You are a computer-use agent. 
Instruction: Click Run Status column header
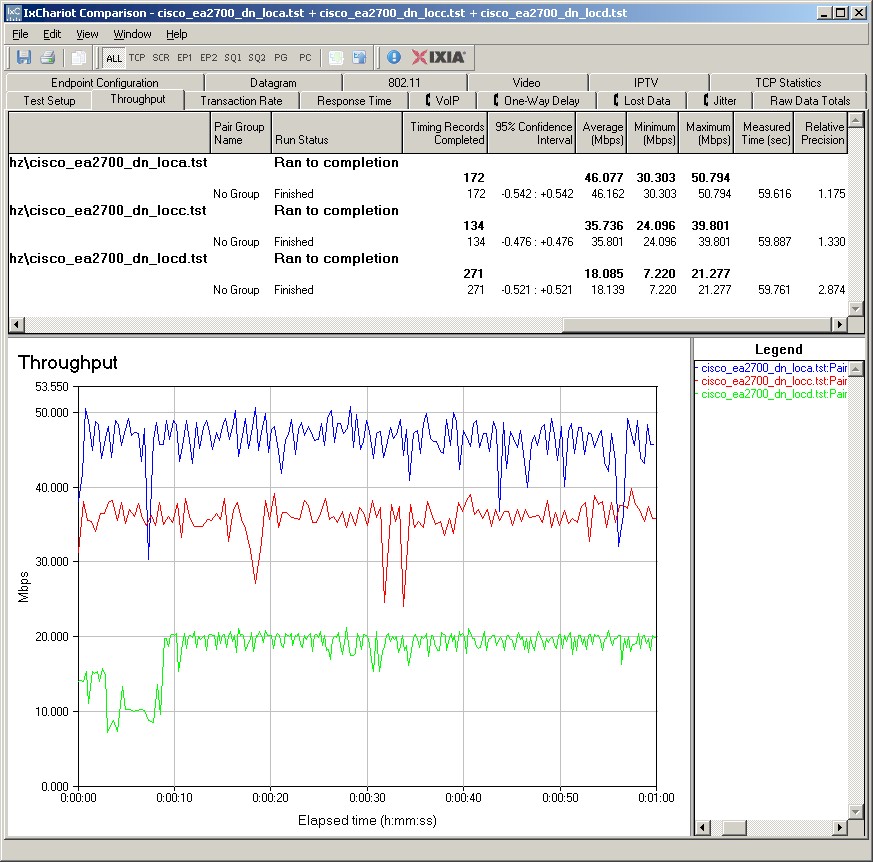(337, 133)
